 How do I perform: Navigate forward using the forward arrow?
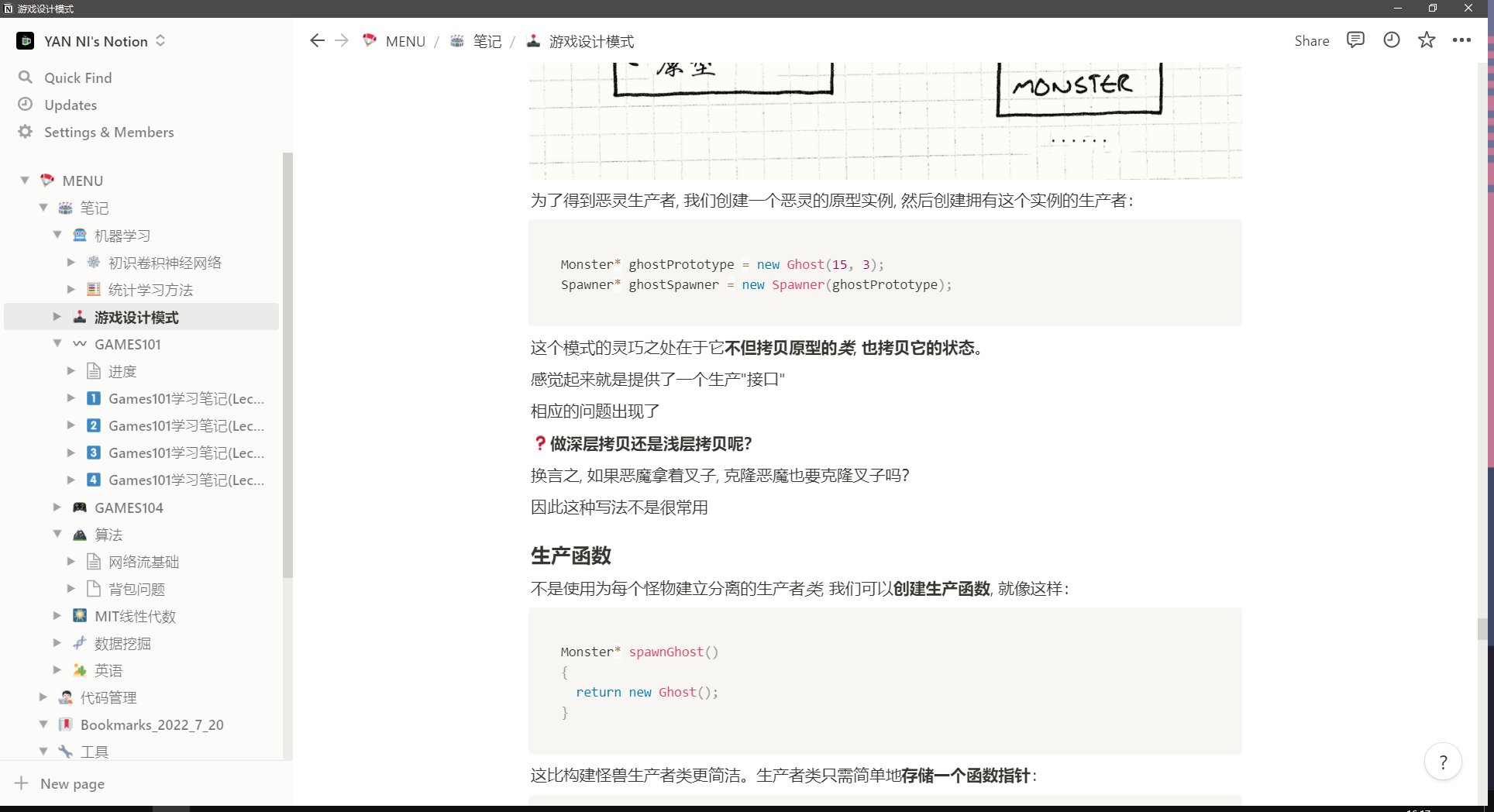click(342, 40)
